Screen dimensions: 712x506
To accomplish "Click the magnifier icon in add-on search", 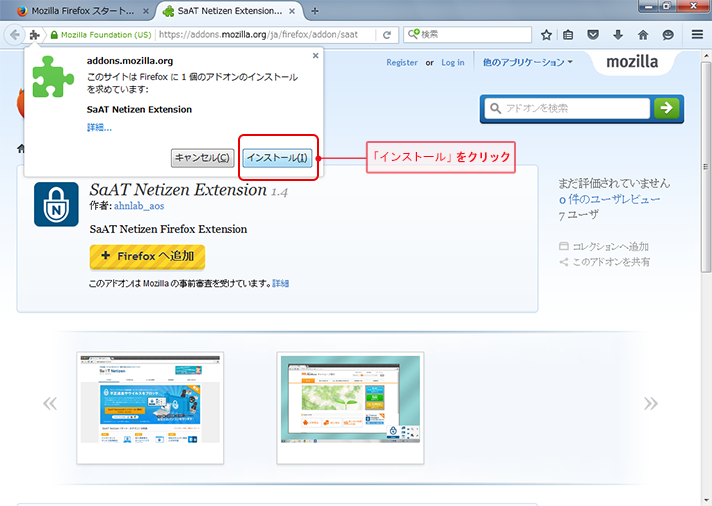I will coord(495,109).
